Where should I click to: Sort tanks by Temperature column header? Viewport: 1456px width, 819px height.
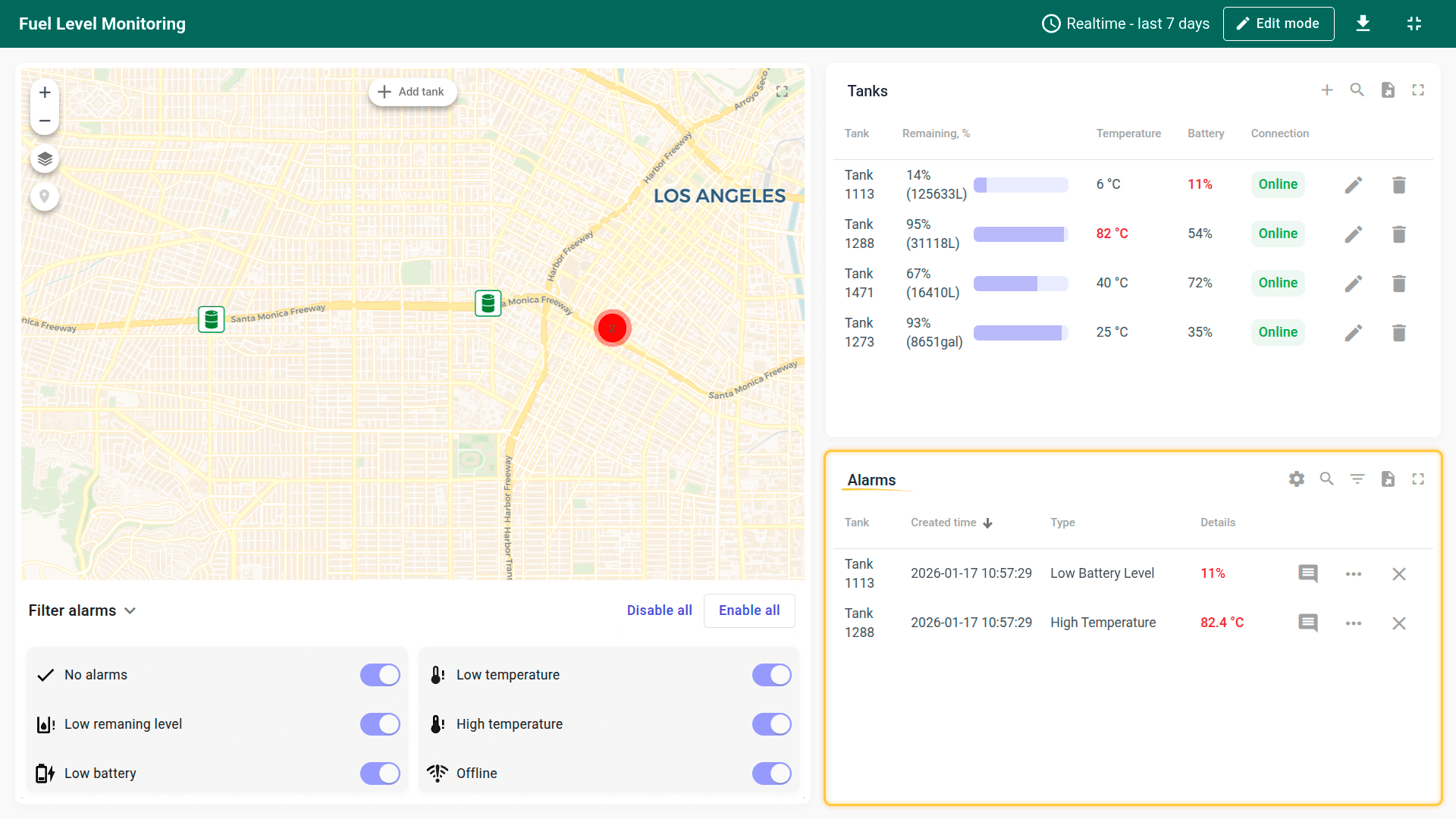pyautogui.click(x=1128, y=133)
